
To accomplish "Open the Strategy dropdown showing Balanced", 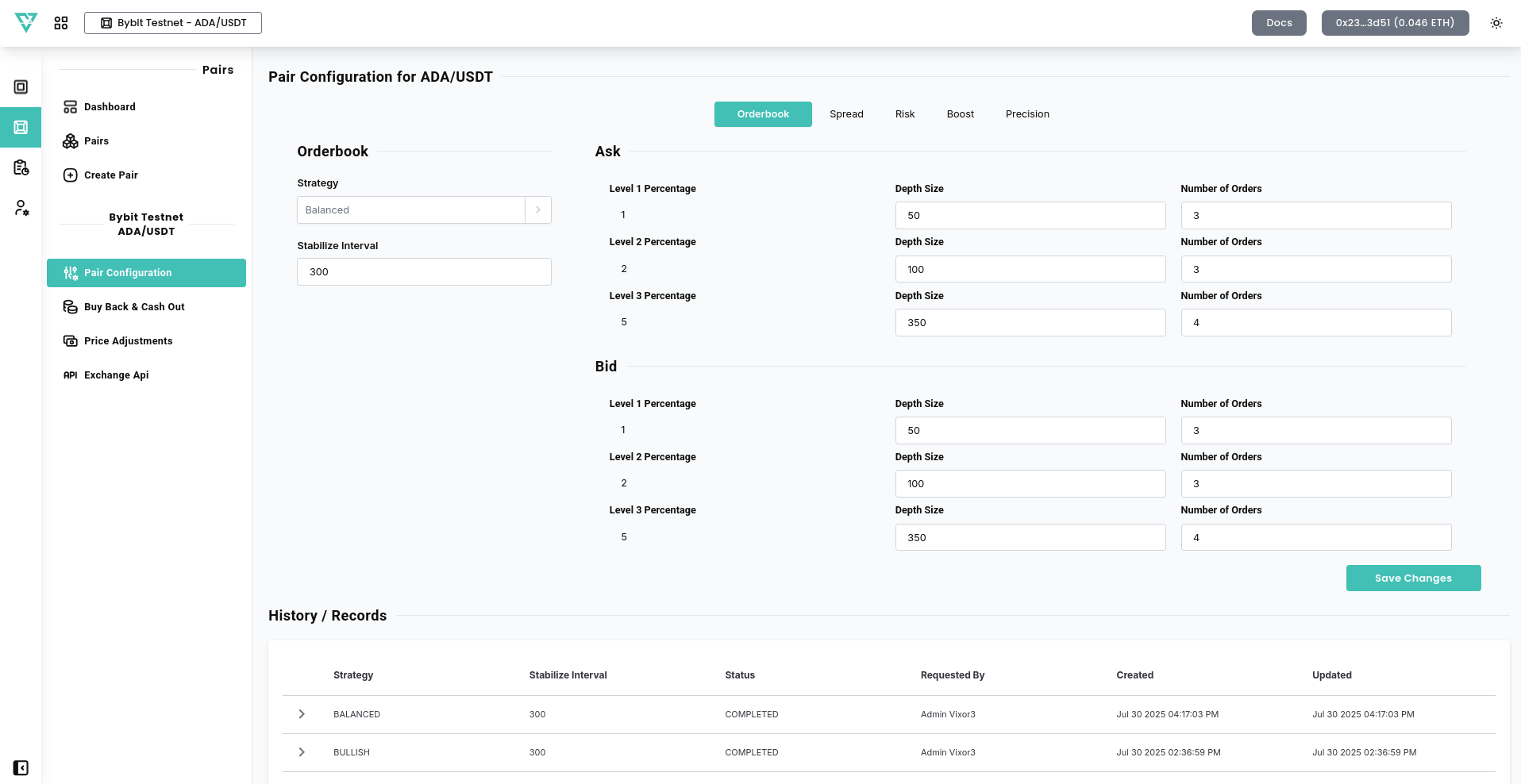I will [423, 210].
